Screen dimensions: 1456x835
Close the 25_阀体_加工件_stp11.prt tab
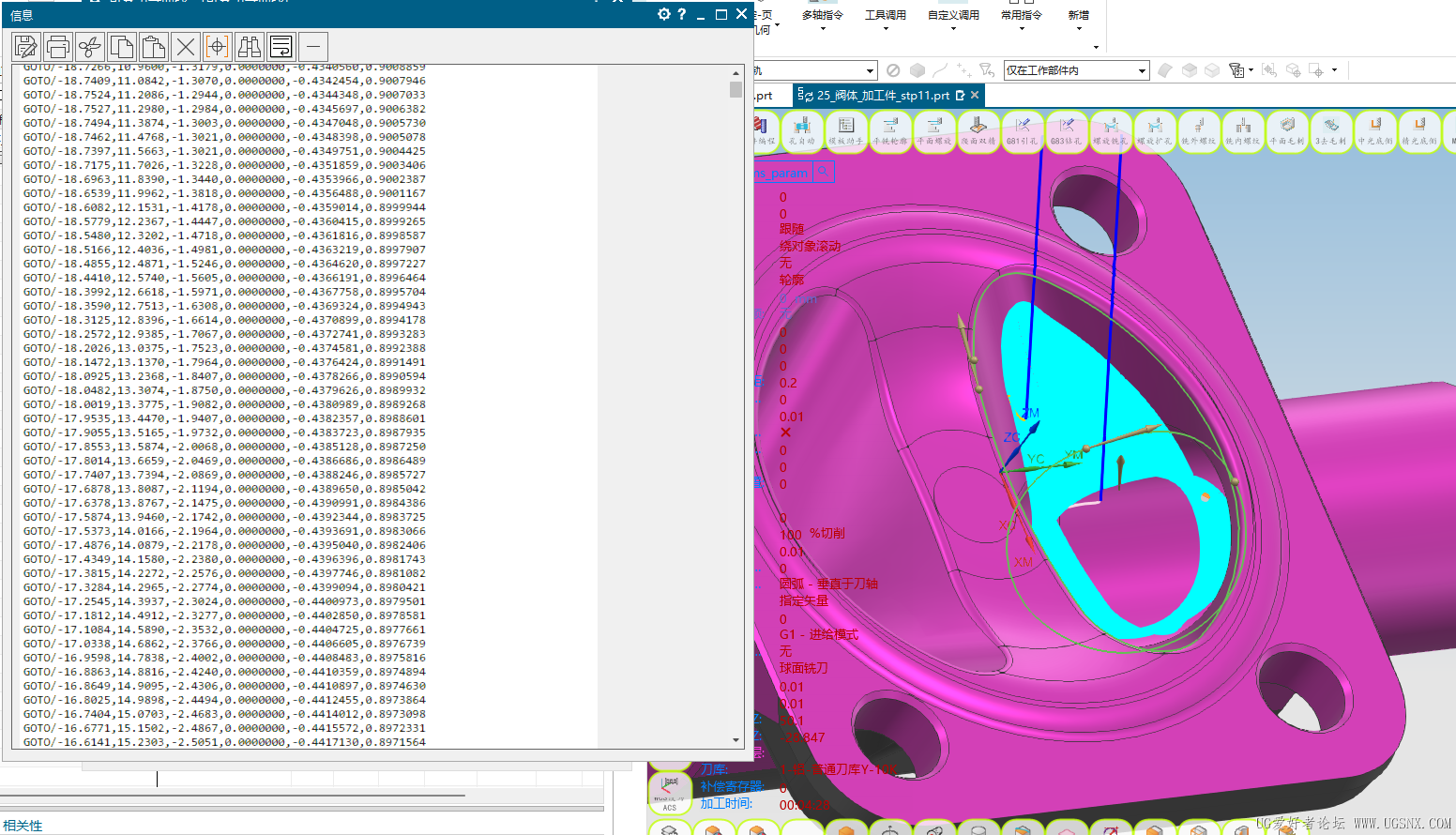pyautogui.click(x=975, y=95)
